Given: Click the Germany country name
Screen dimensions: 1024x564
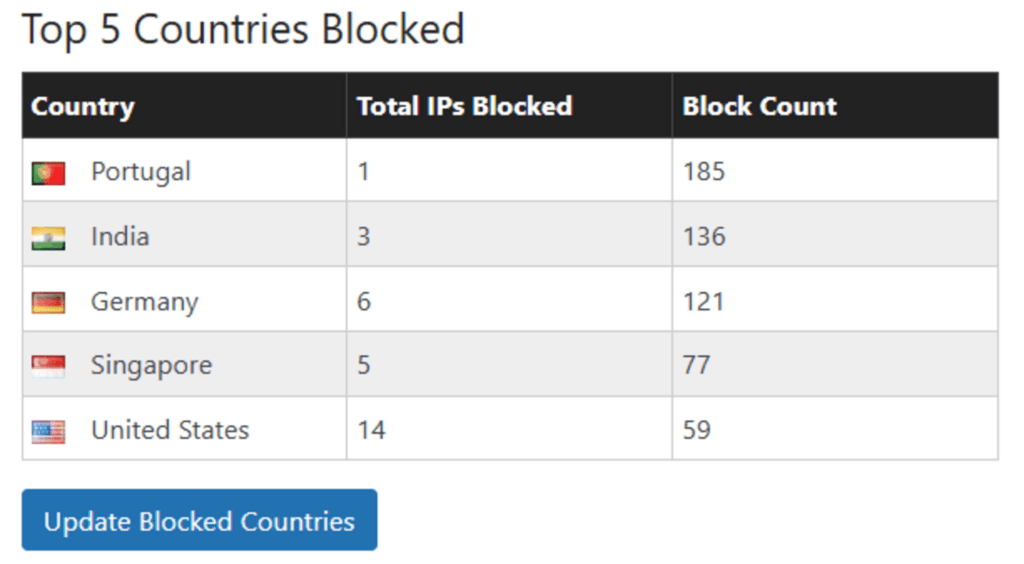Looking at the screenshot, I should tap(144, 302).
